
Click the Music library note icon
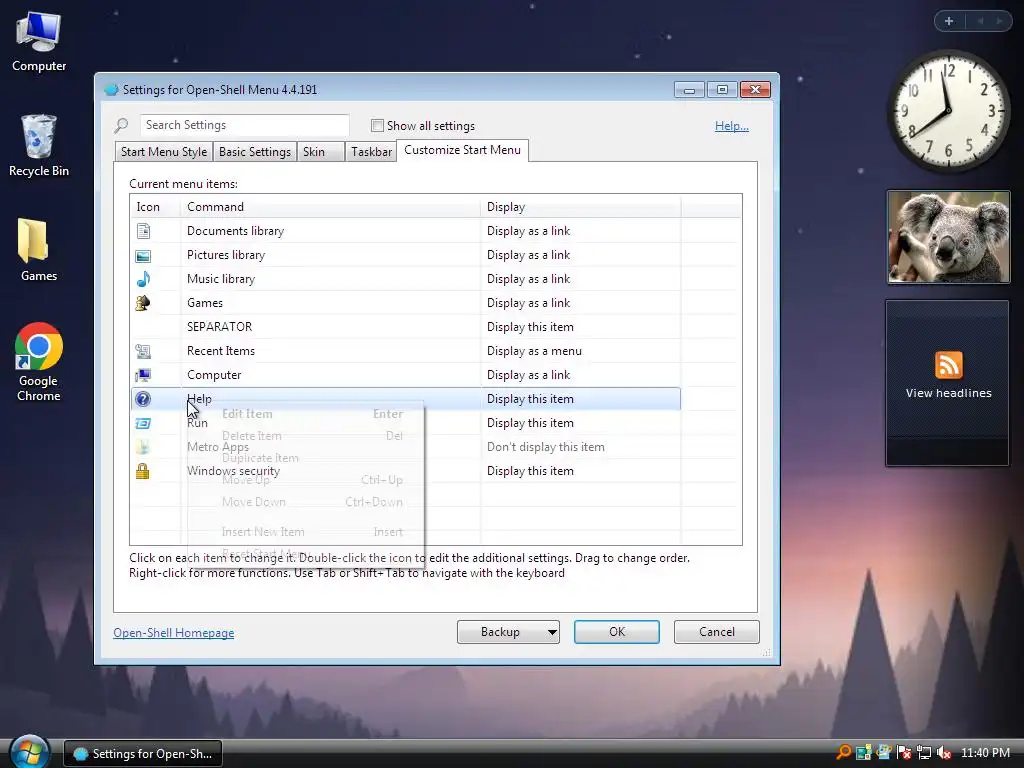coord(143,279)
